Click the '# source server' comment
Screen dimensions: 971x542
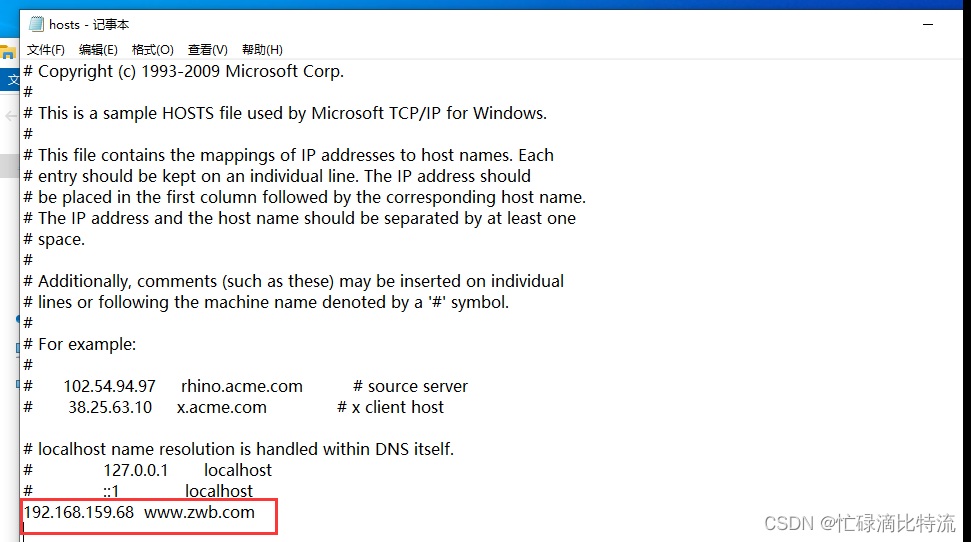pyautogui.click(x=410, y=386)
